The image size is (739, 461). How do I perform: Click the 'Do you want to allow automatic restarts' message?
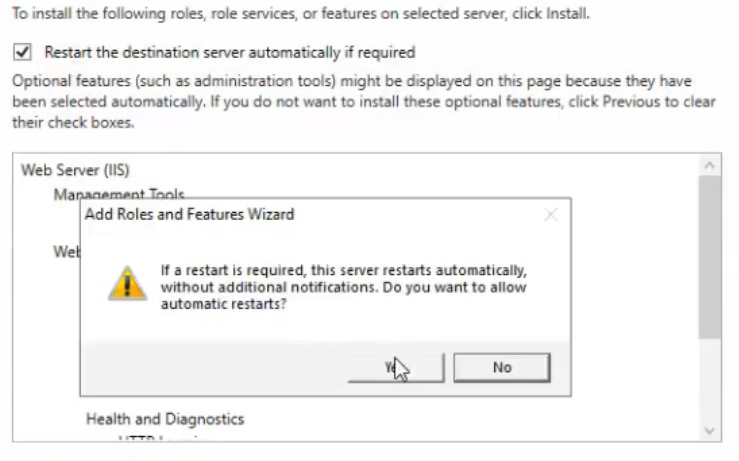point(344,287)
